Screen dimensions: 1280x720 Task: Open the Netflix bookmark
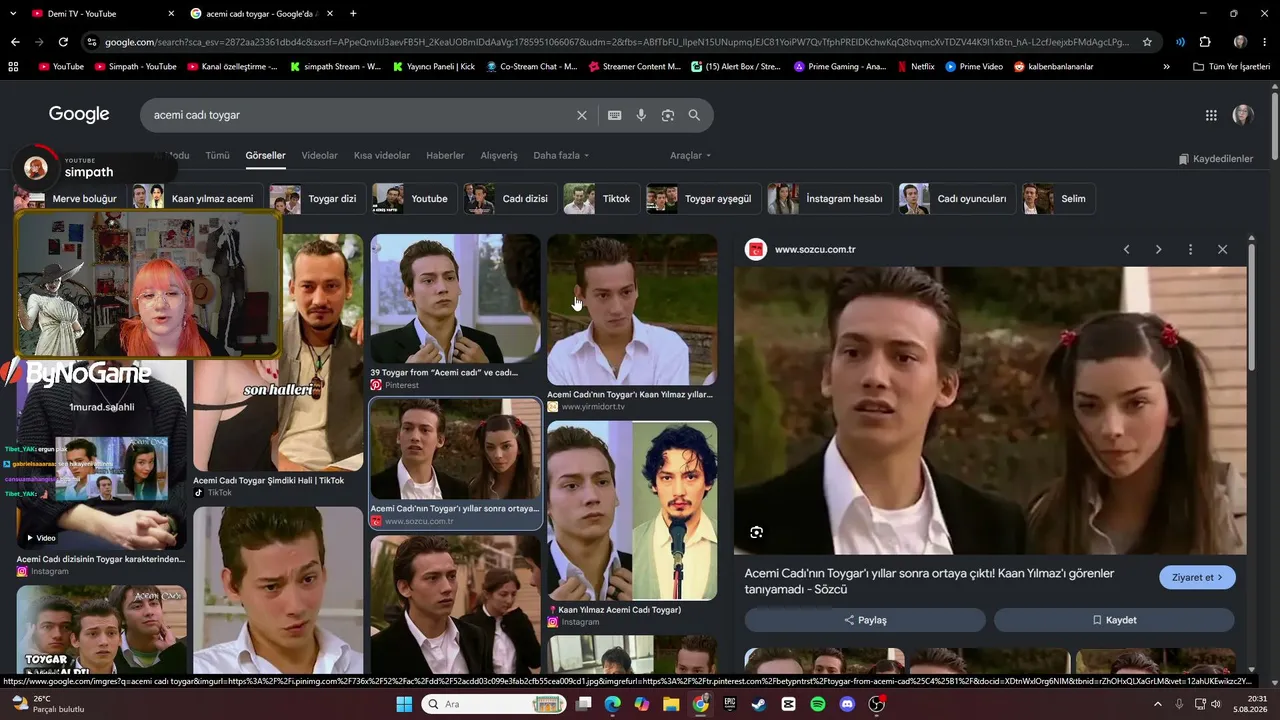(916, 67)
